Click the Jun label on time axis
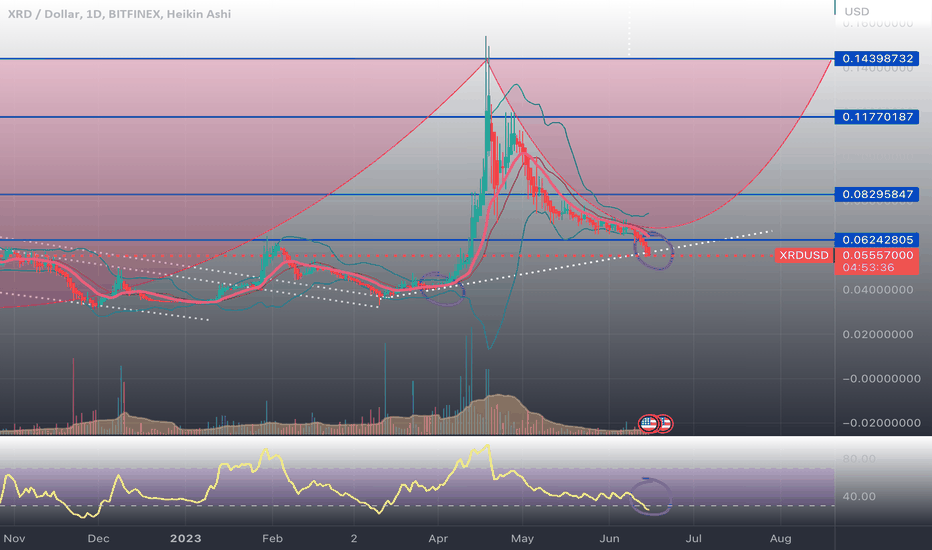932x550 pixels. pos(609,539)
